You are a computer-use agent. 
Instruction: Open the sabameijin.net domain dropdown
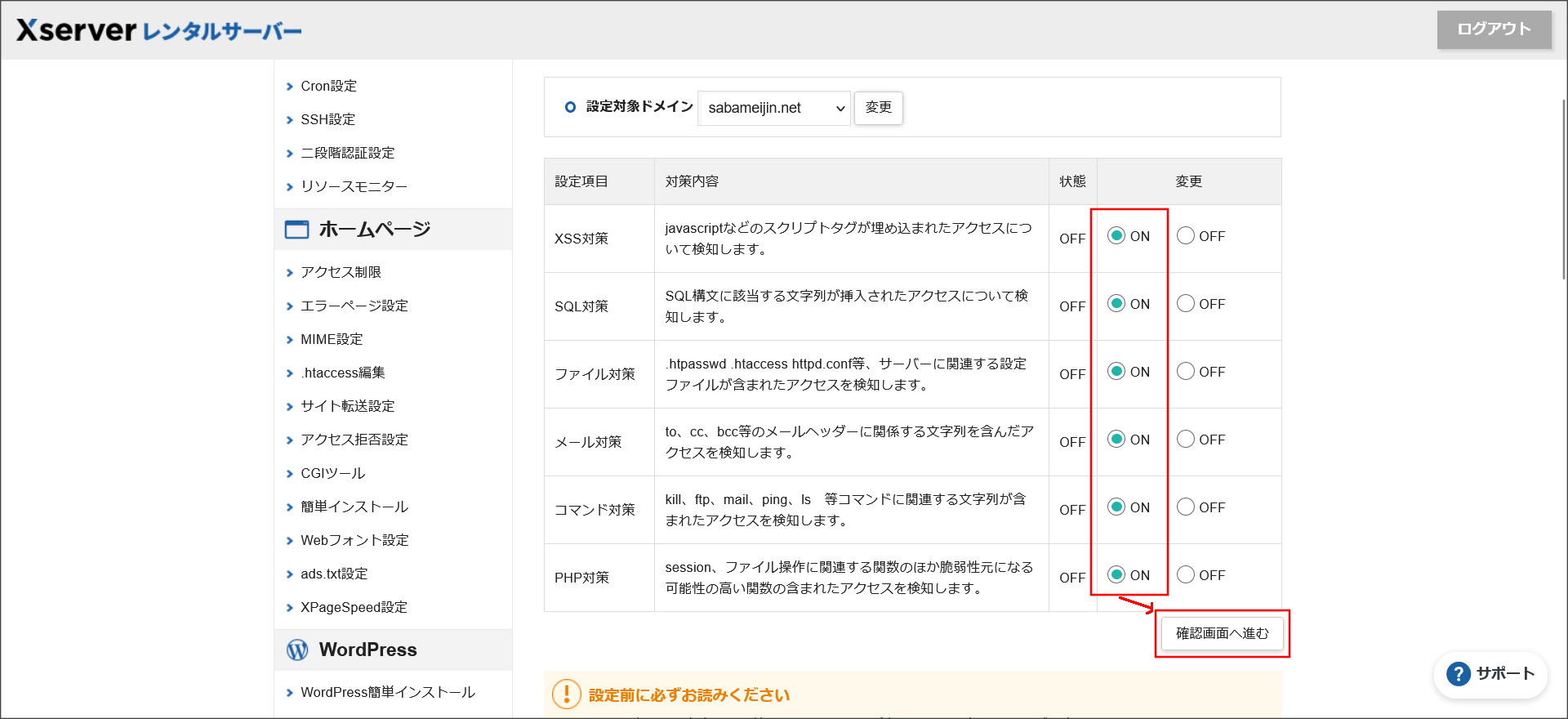click(774, 108)
